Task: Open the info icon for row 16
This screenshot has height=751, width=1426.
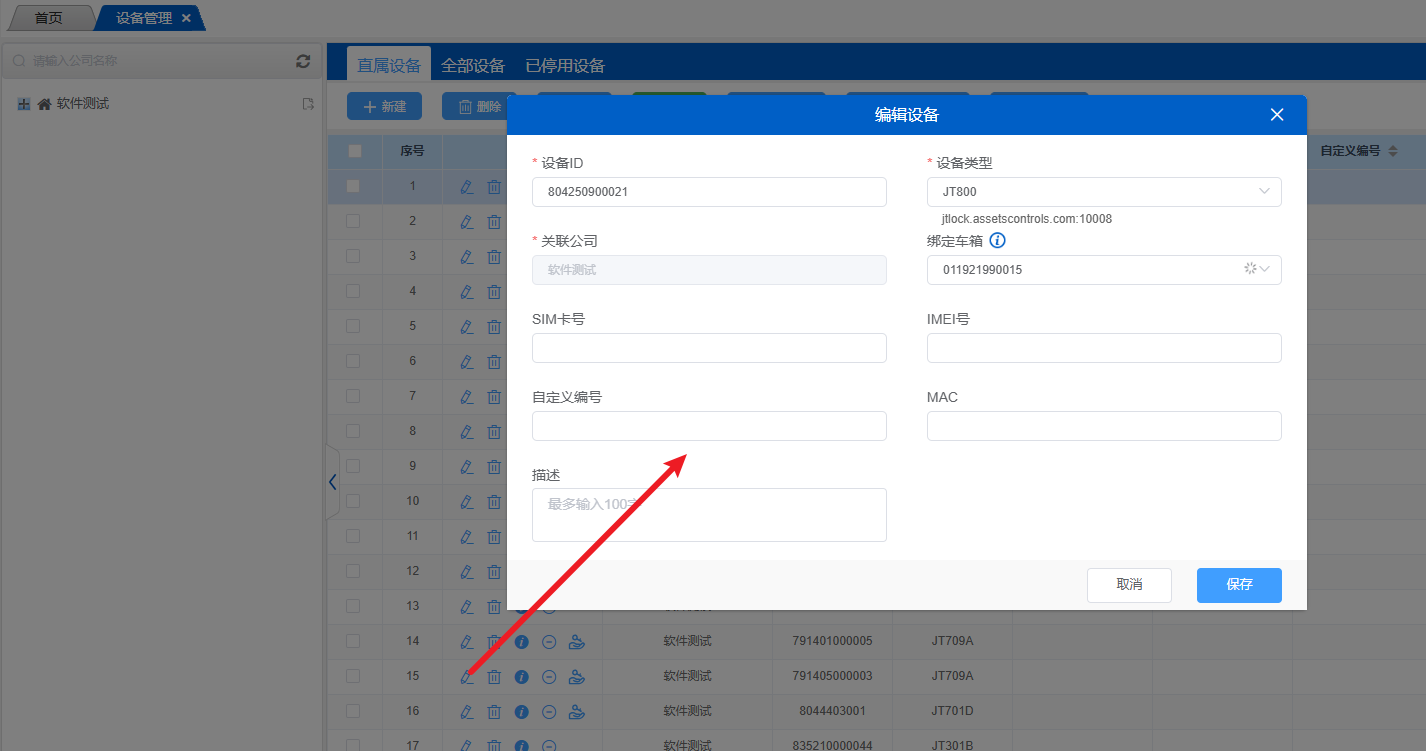Action: (x=521, y=712)
